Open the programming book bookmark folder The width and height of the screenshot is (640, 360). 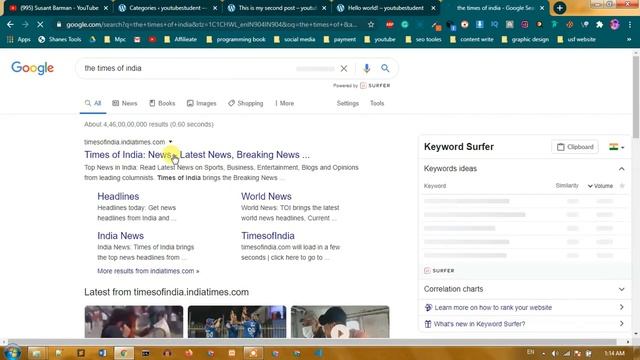pyautogui.click(x=236, y=40)
